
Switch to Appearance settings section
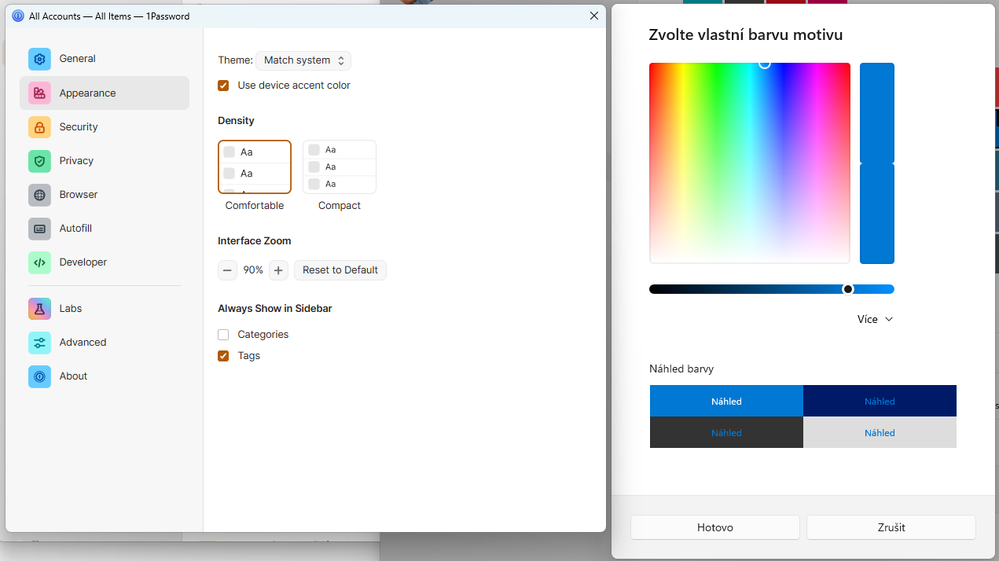(87, 93)
